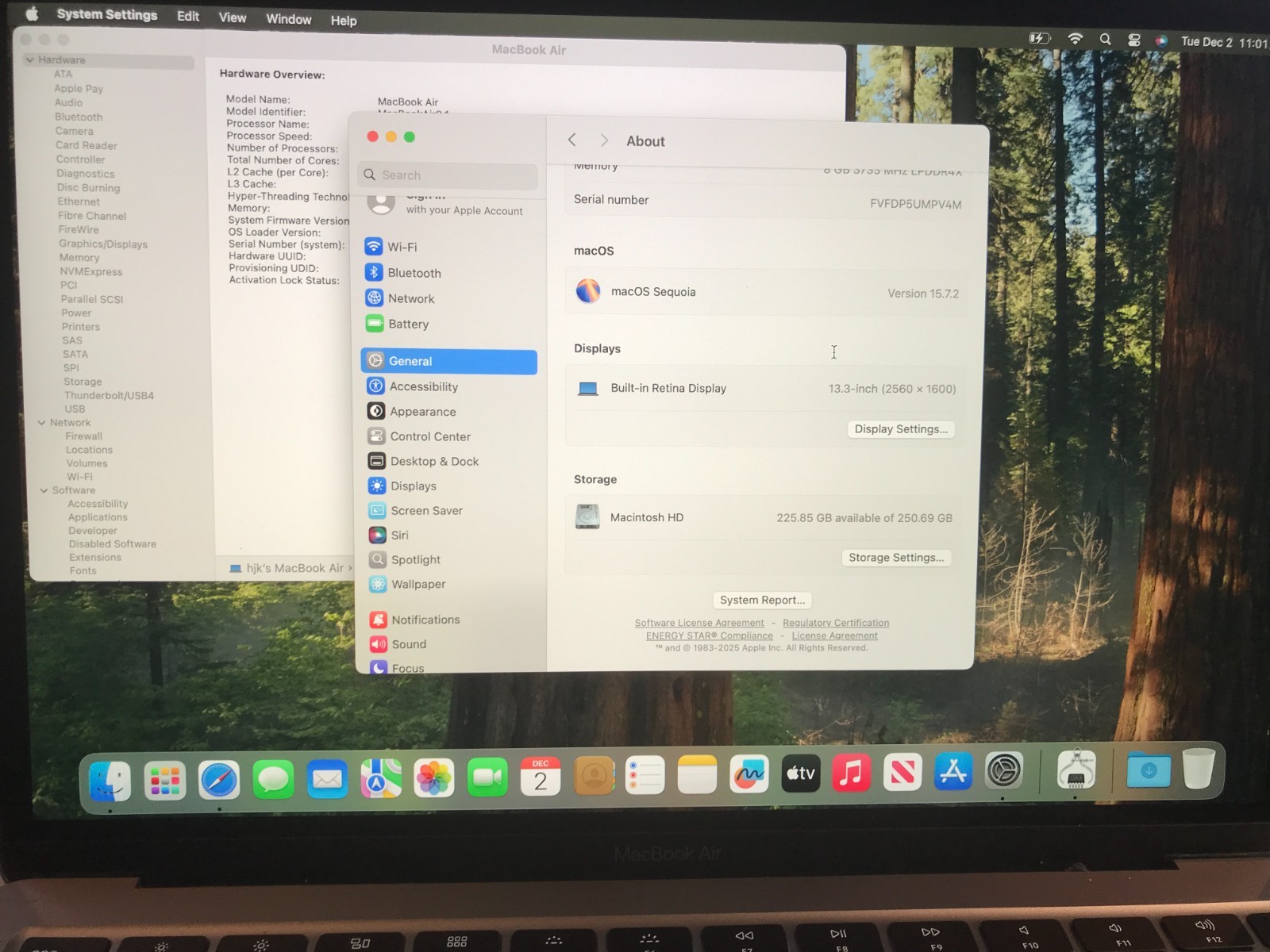Open Downloads folder in the Dock
Viewport: 1270px width, 952px height.
tap(1148, 769)
